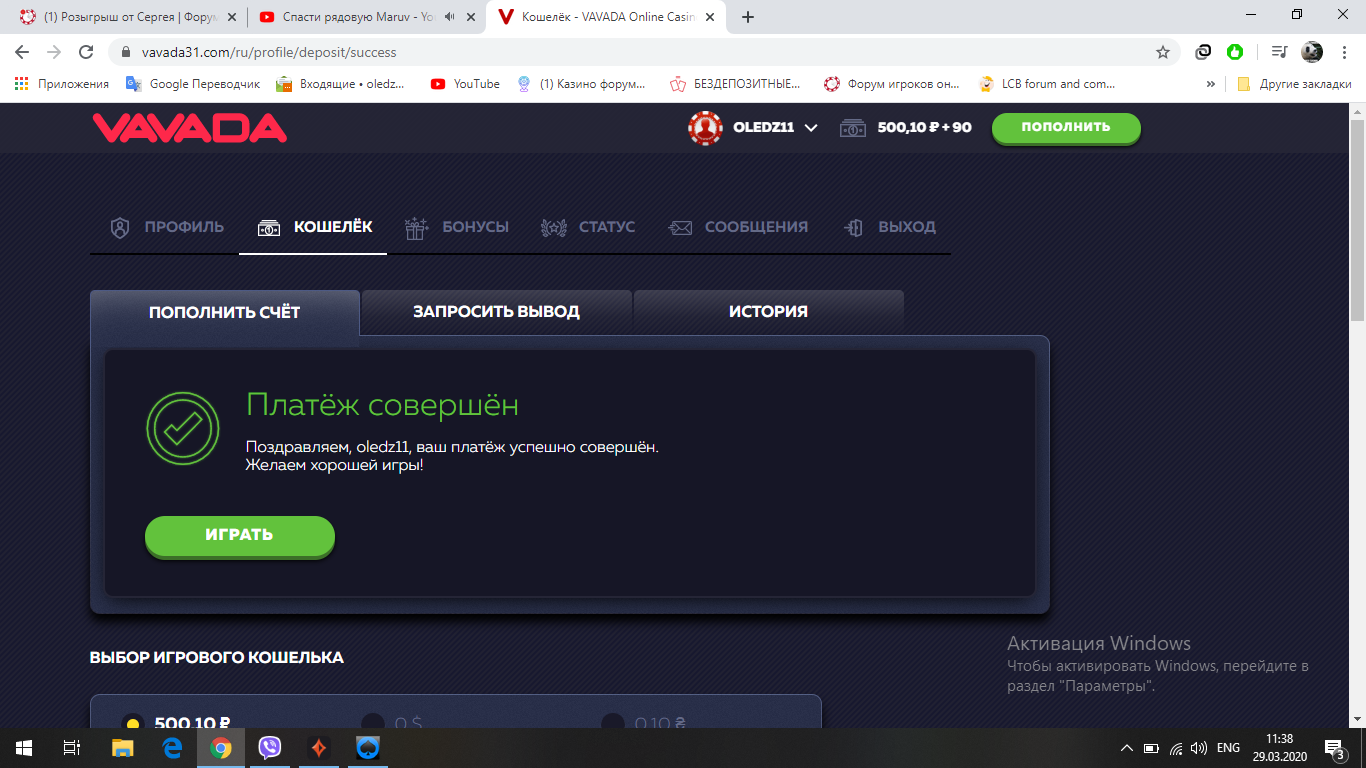Image resolution: width=1366 pixels, height=768 pixels.
Task: Open the Казино форум bookmark
Action: pyautogui.click(x=581, y=84)
